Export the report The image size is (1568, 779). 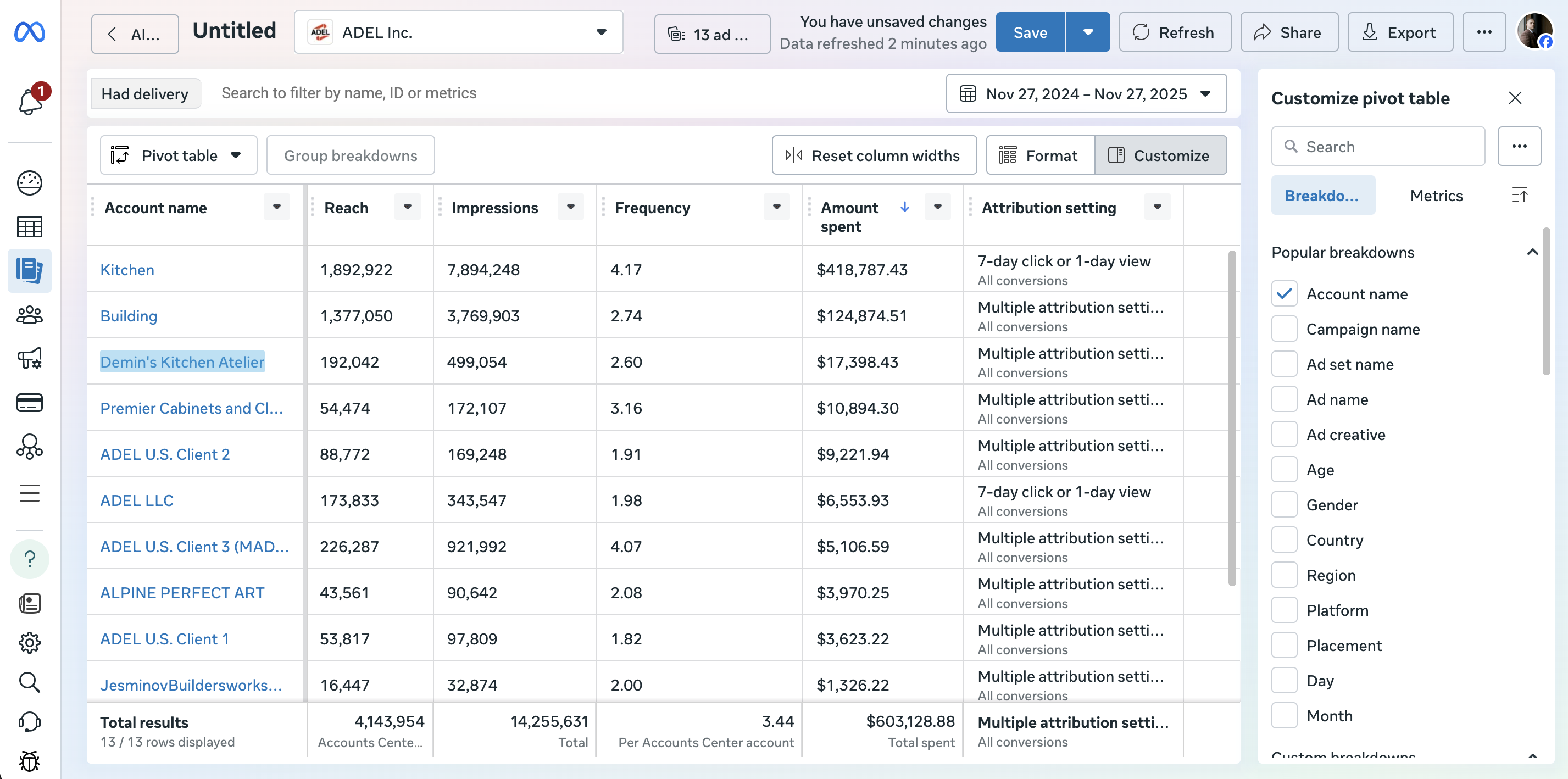1399,32
